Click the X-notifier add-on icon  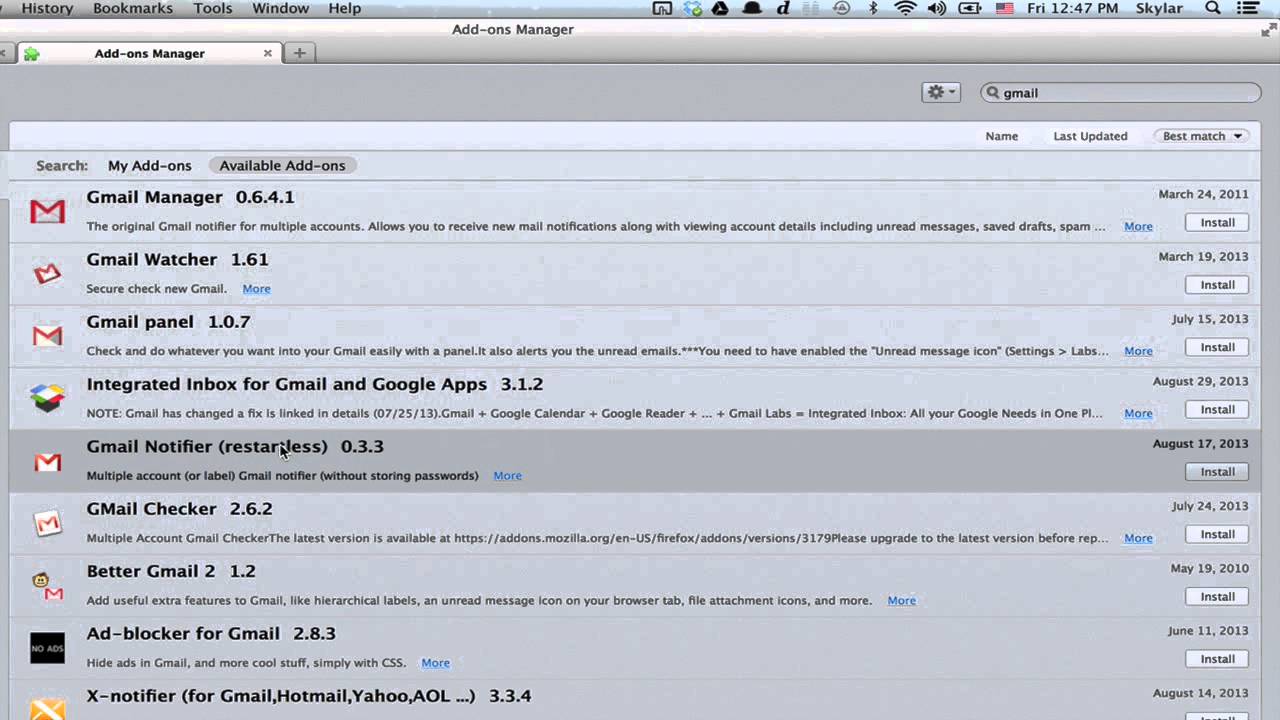point(47,708)
